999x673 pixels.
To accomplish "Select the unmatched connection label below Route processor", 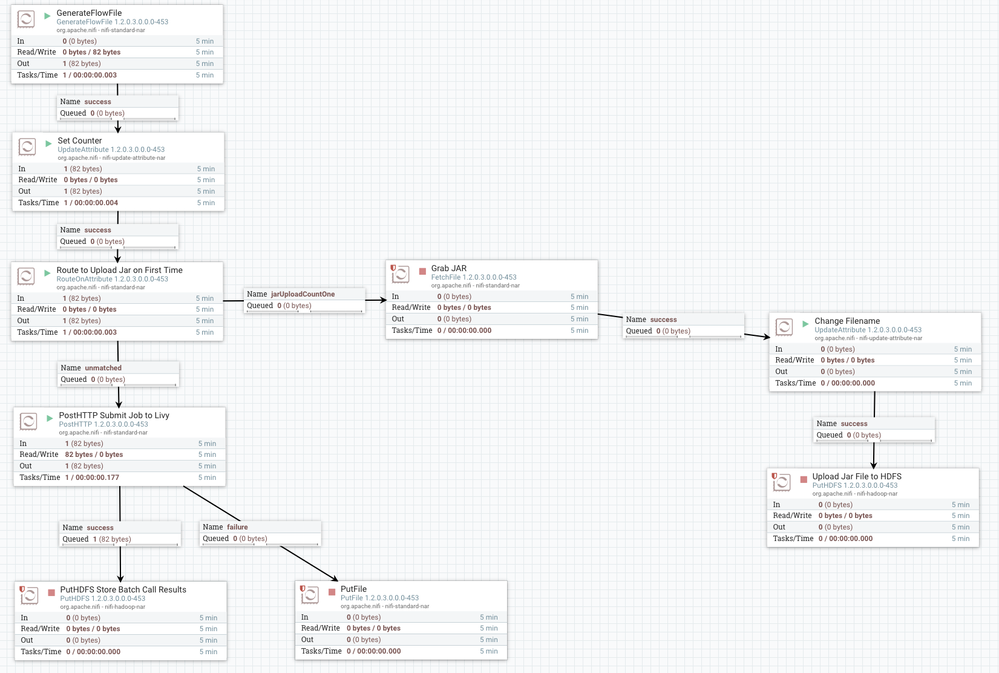I will [90, 368].
